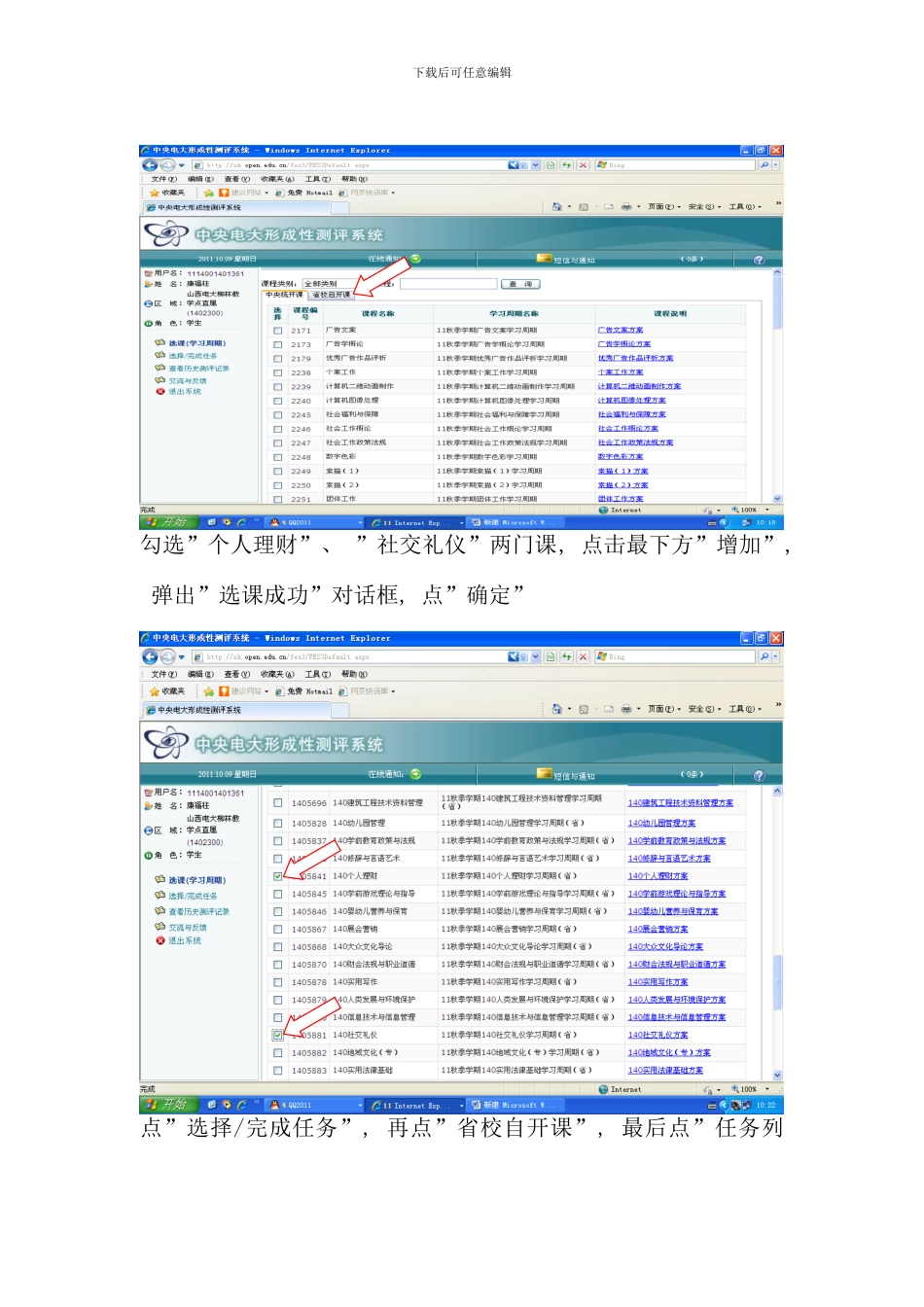Click the 退出系统 red exit icon in the 10:22 screenshot
The height and width of the screenshot is (1307, 924).
tap(160, 940)
